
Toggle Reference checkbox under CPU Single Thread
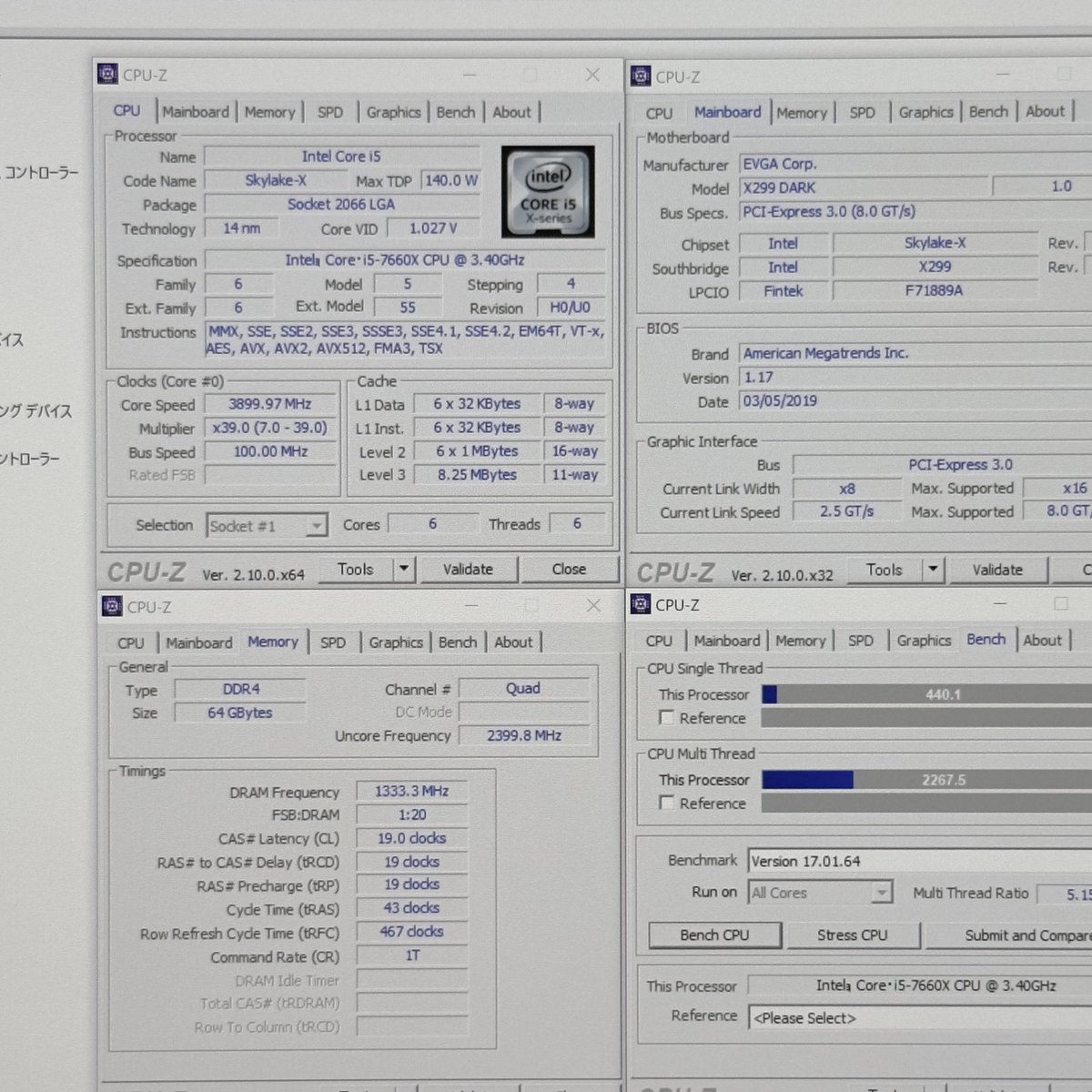click(666, 718)
